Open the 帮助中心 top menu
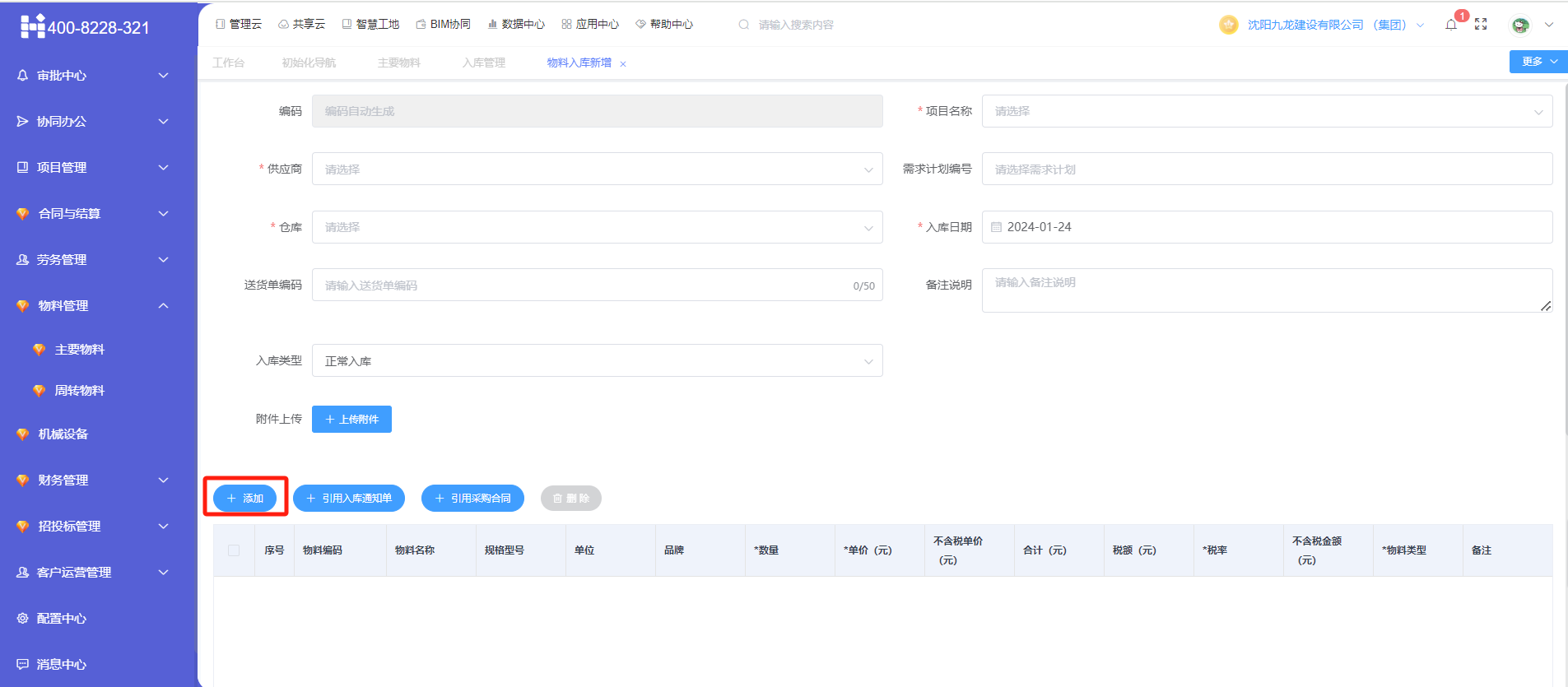1568x687 pixels. coord(664,25)
